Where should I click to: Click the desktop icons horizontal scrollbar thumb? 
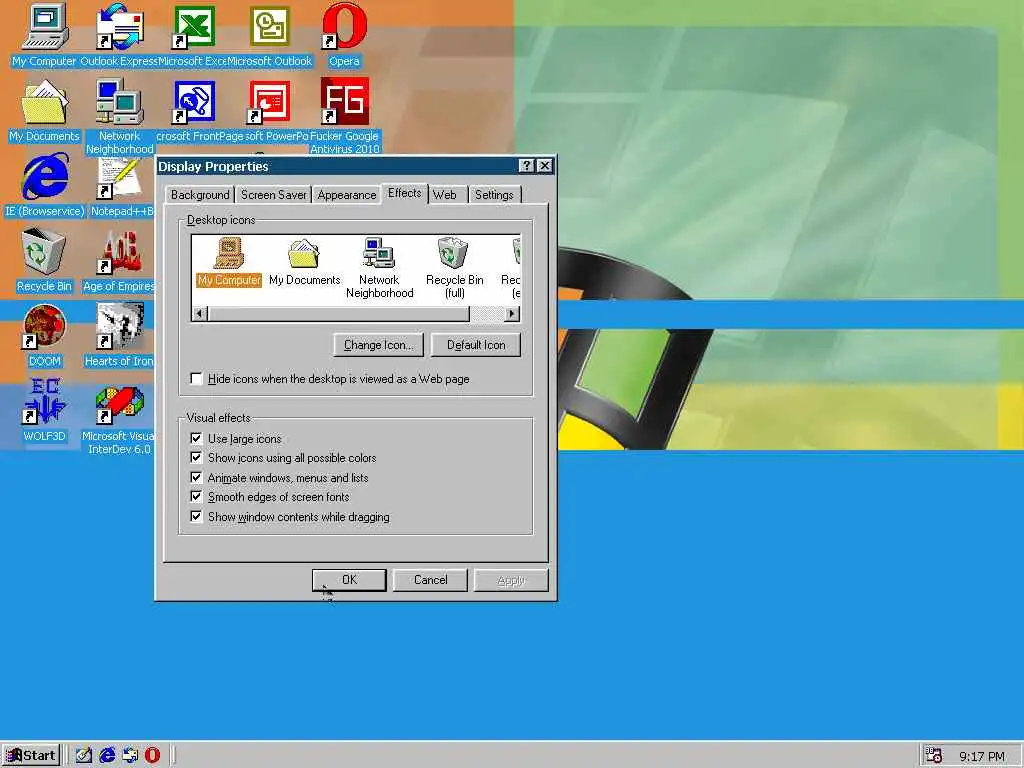pyautogui.click(x=338, y=314)
